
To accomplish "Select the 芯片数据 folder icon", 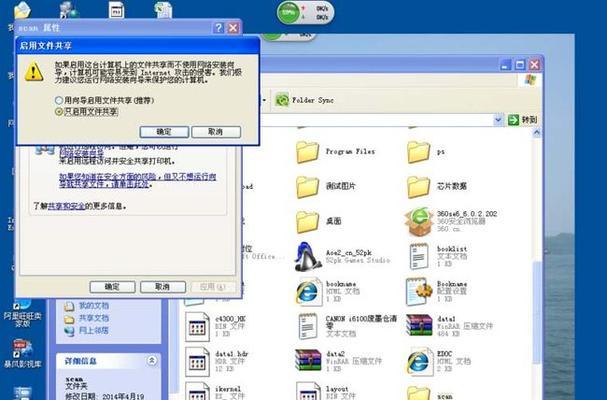I will click(418, 187).
